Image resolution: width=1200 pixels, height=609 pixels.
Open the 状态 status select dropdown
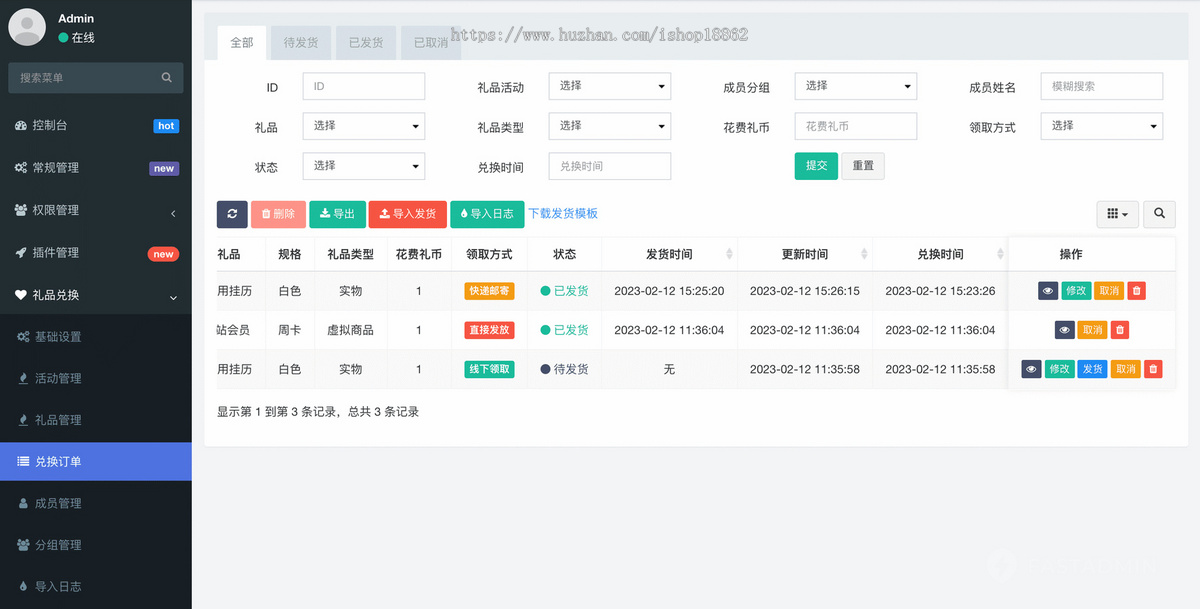[363, 166]
